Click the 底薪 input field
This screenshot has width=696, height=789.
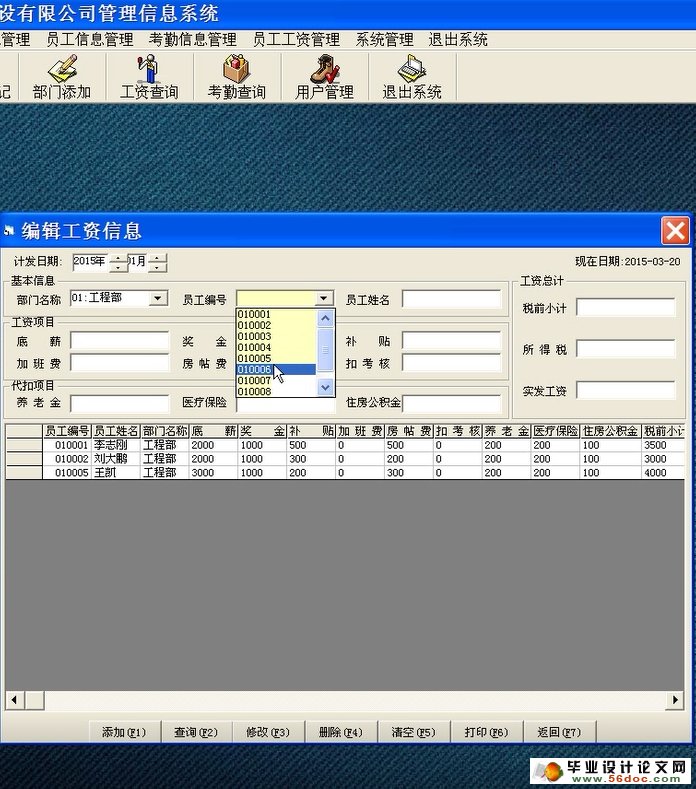pyautogui.click(x=120, y=341)
